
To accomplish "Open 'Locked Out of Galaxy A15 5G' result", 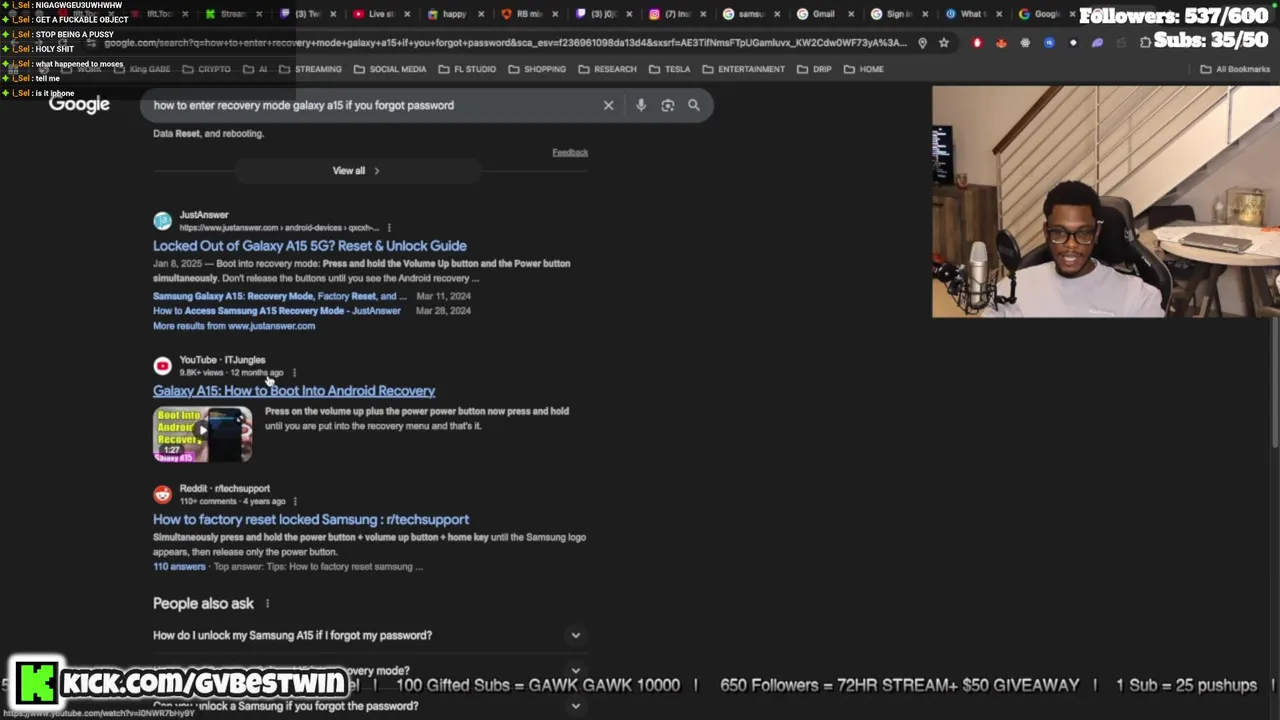I will (309, 246).
